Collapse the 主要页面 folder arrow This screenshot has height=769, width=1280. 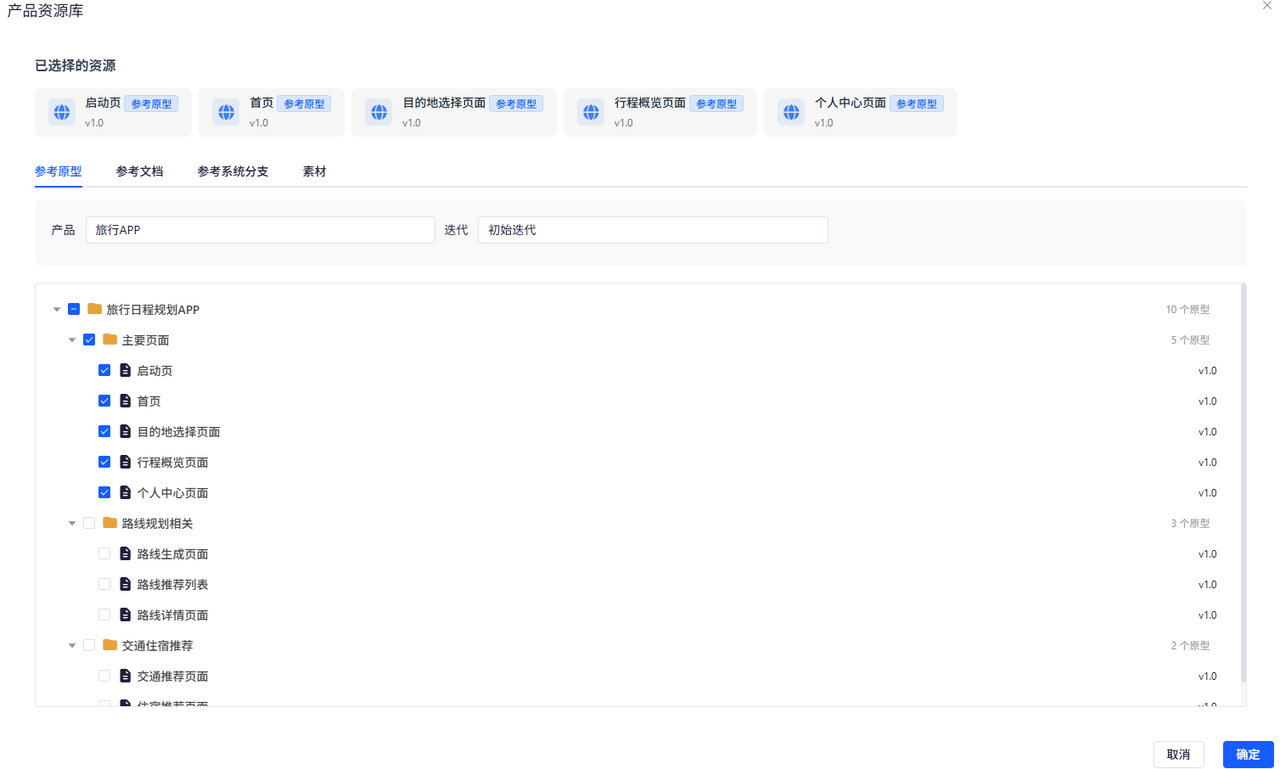click(72, 340)
